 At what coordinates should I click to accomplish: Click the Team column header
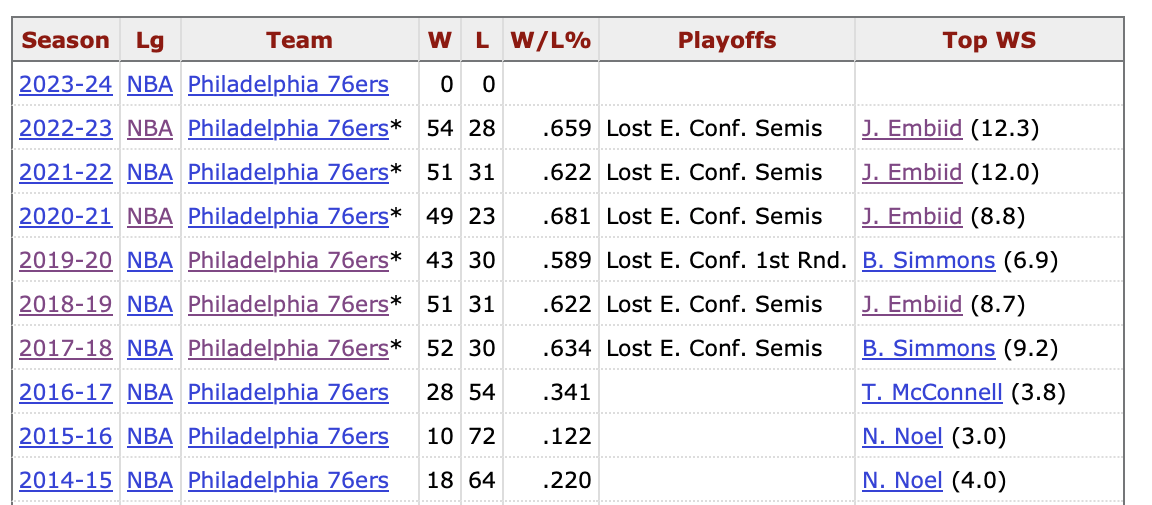pyautogui.click(x=299, y=41)
